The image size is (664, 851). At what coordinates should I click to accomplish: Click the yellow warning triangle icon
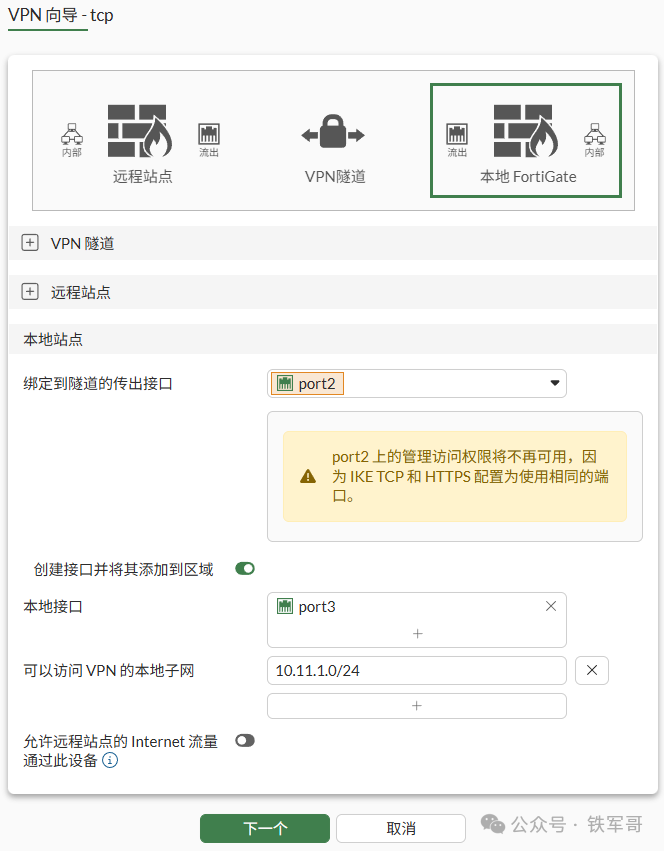tap(308, 477)
